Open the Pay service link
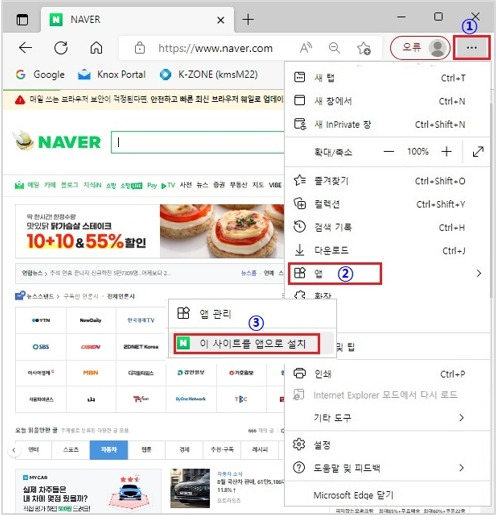 click(x=152, y=185)
